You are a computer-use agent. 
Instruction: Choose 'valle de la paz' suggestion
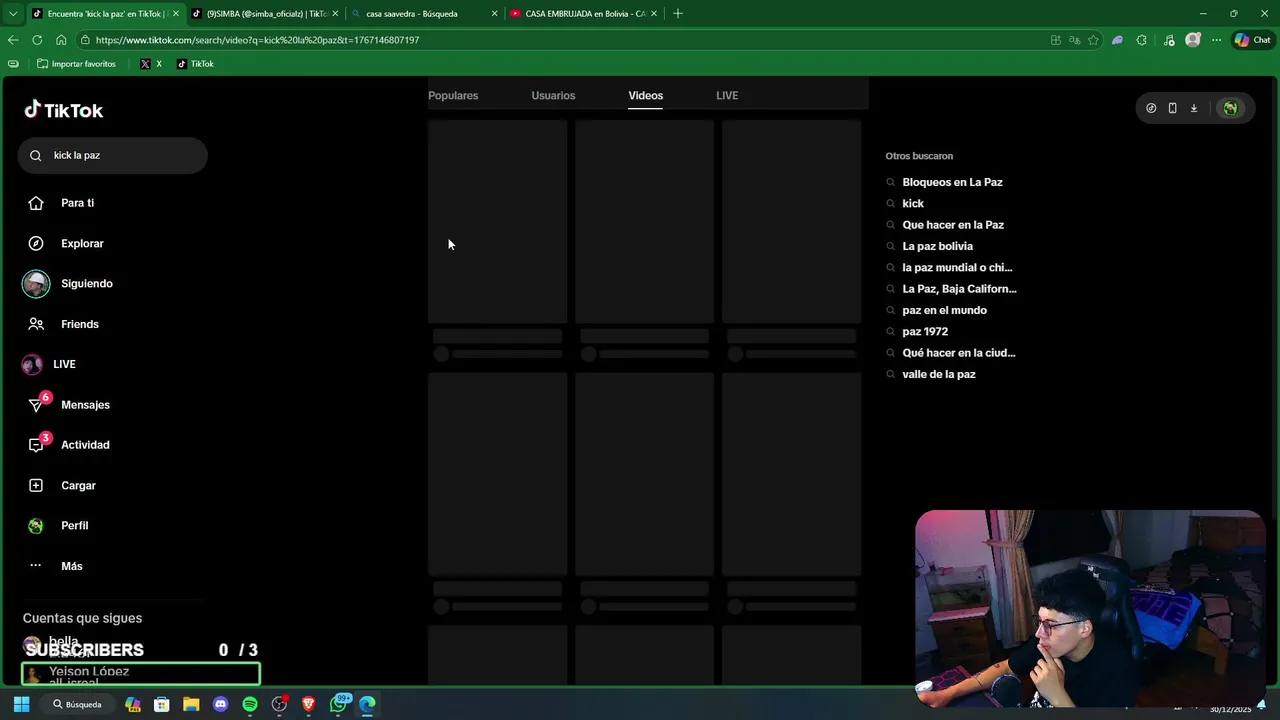[938, 374]
